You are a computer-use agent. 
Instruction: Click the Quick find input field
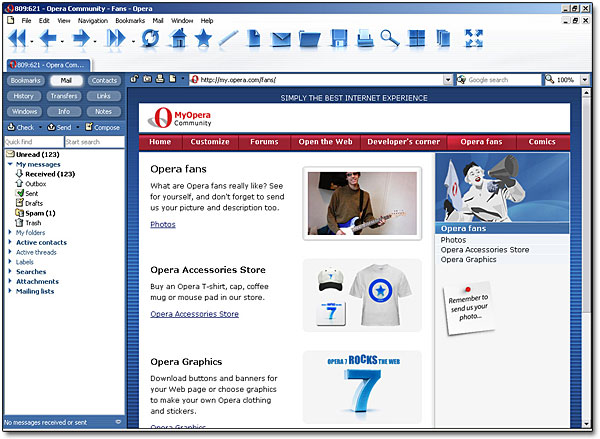pyautogui.click(x=34, y=142)
